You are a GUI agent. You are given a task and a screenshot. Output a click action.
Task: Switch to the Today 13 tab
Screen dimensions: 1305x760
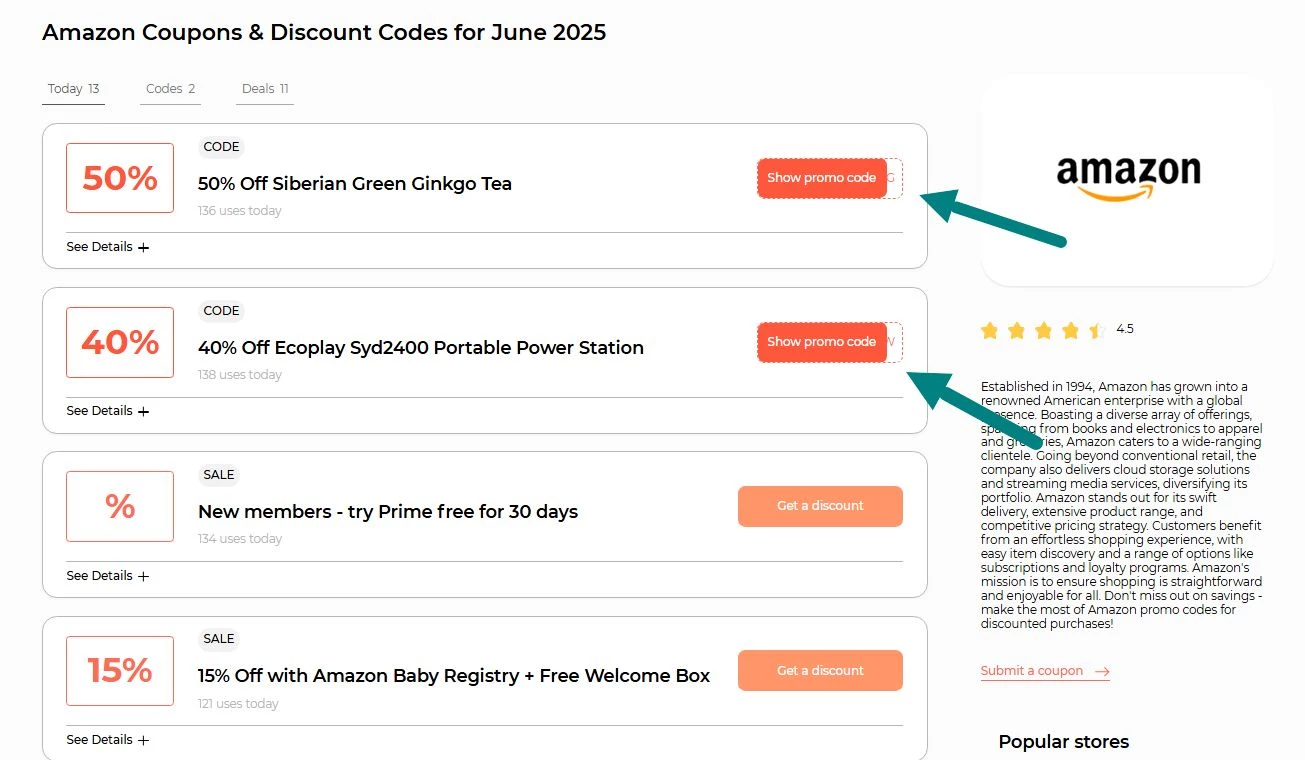[x=73, y=89]
